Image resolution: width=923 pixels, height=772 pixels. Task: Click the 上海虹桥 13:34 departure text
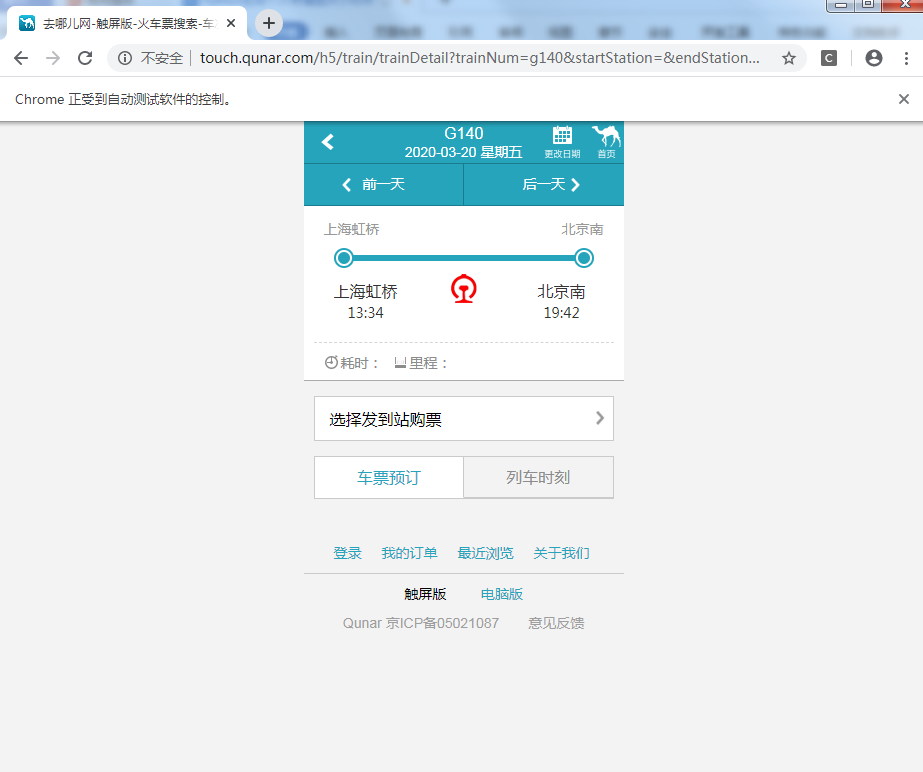pos(366,301)
